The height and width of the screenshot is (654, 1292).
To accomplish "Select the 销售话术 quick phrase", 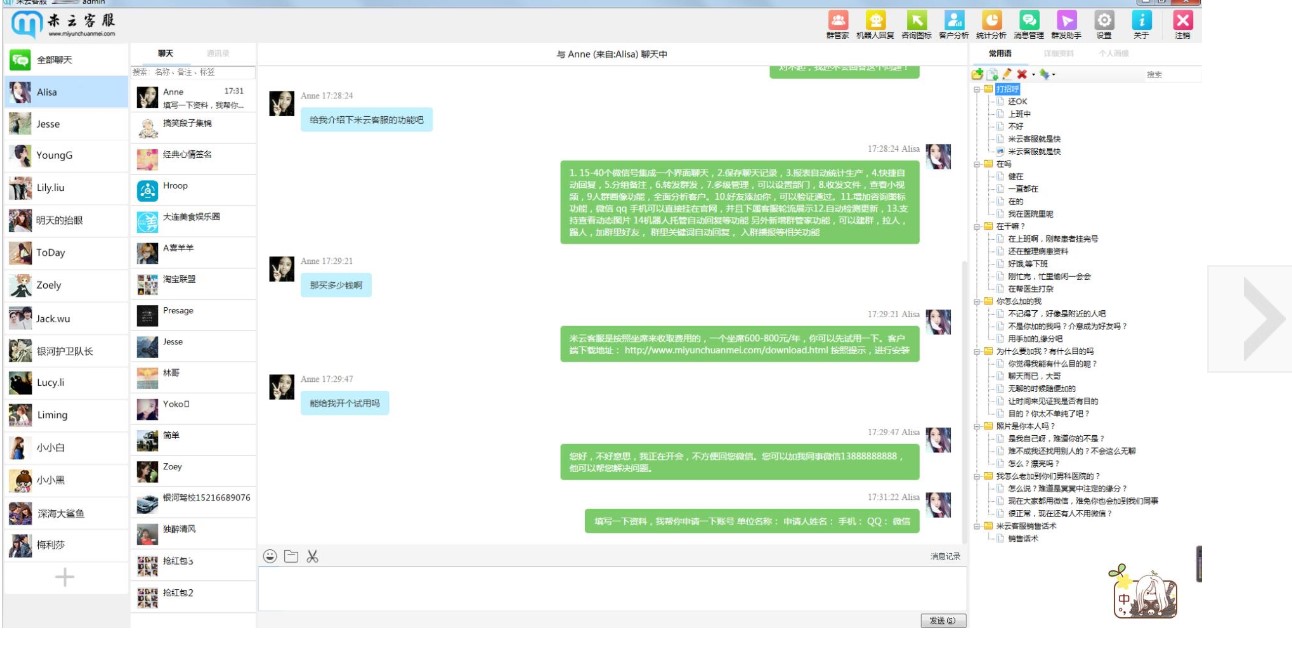I will click(x=1023, y=538).
